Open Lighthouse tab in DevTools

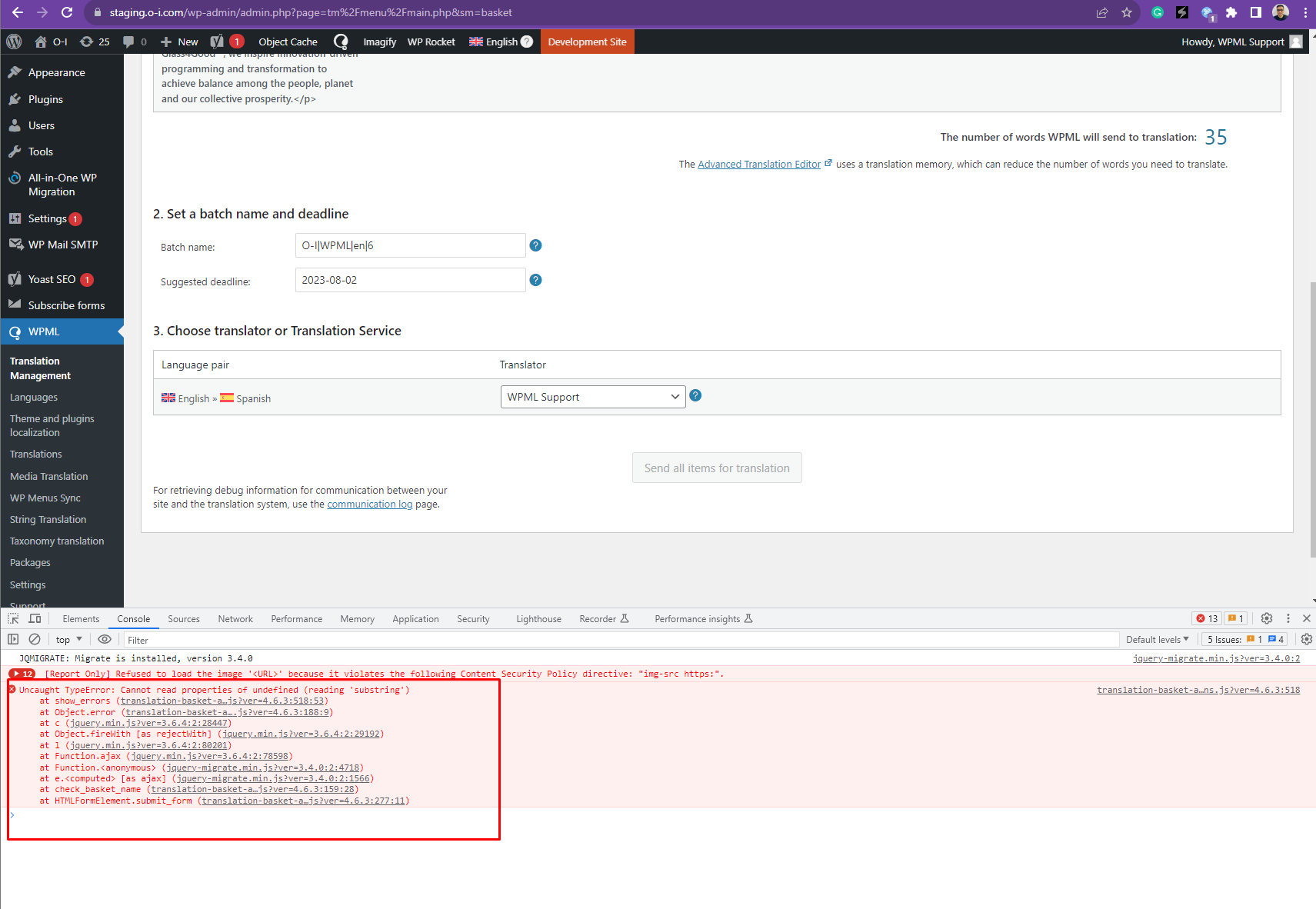pyautogui.click(x=538, y=618)
